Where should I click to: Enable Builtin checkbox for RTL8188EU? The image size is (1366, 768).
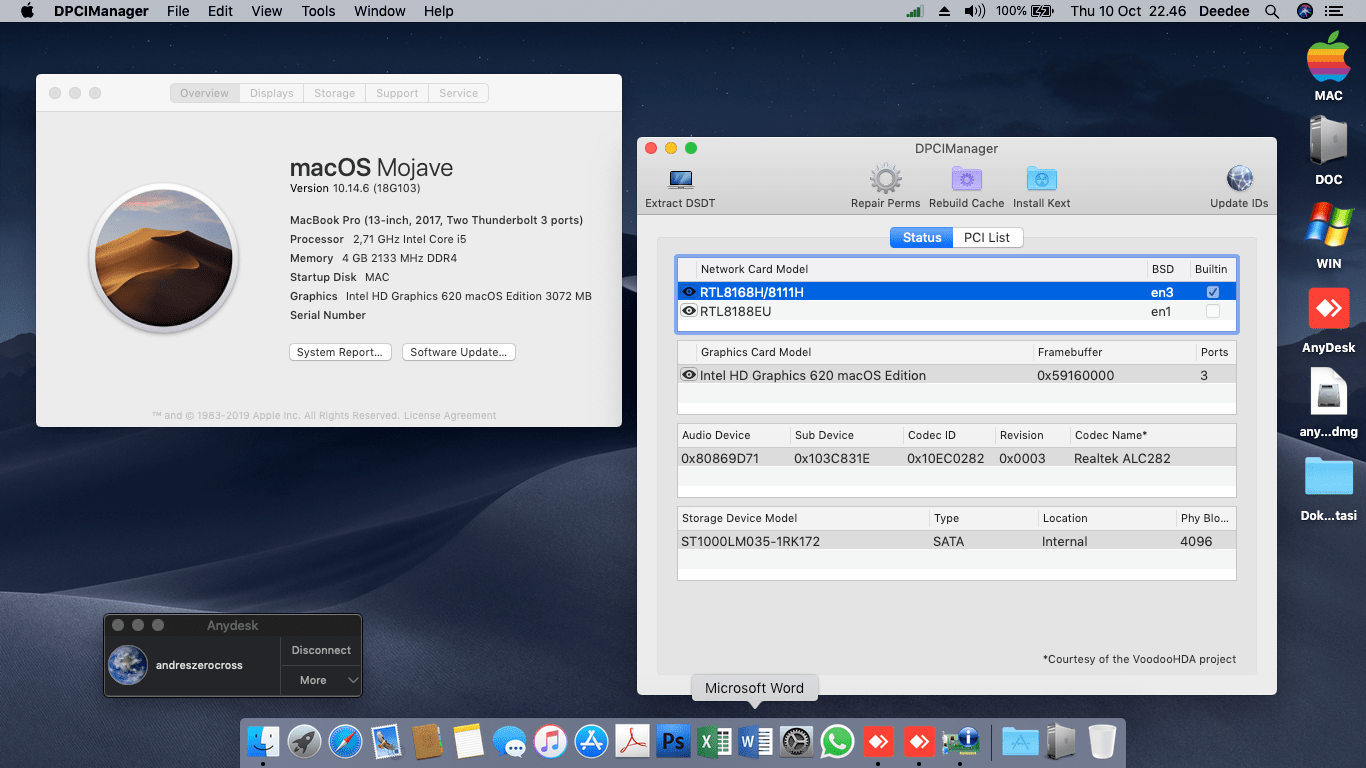tap(1212, 312)
